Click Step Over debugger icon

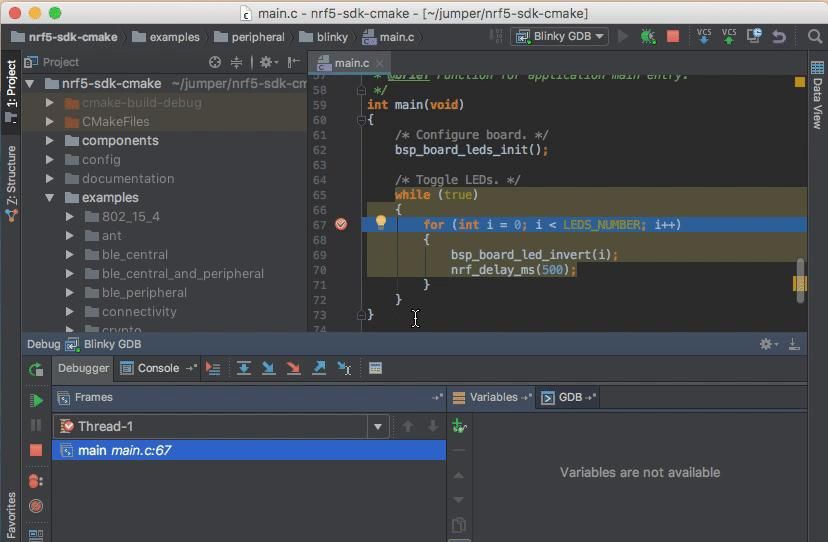click(243, 368)
